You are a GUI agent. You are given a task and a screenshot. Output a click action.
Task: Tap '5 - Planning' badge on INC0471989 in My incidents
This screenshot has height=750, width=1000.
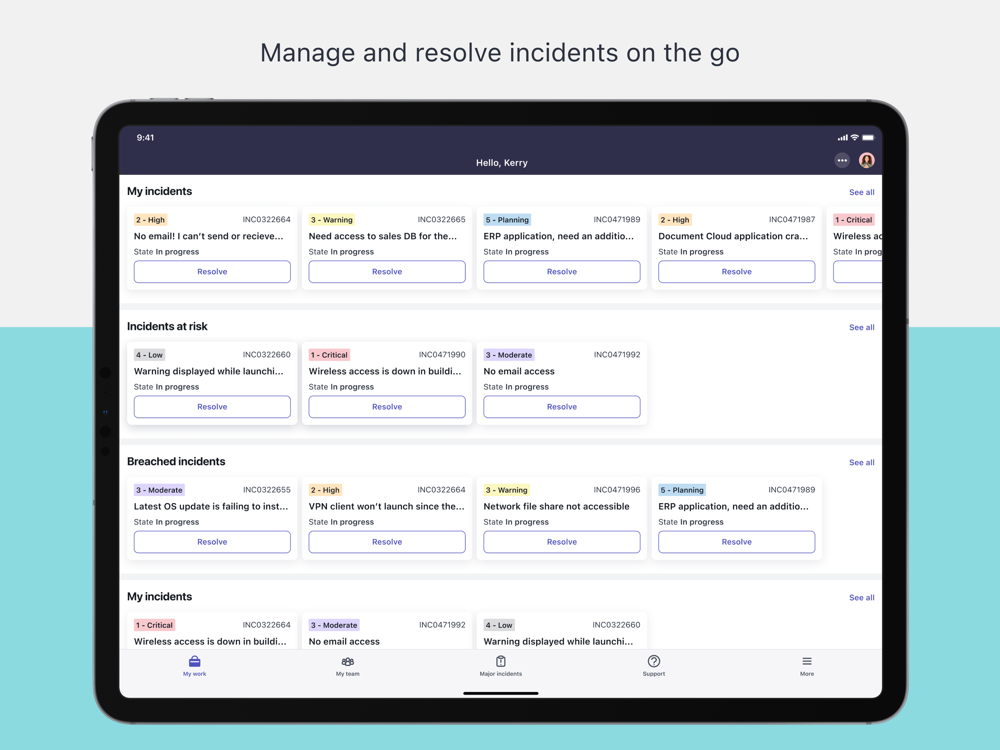point(507,219)
